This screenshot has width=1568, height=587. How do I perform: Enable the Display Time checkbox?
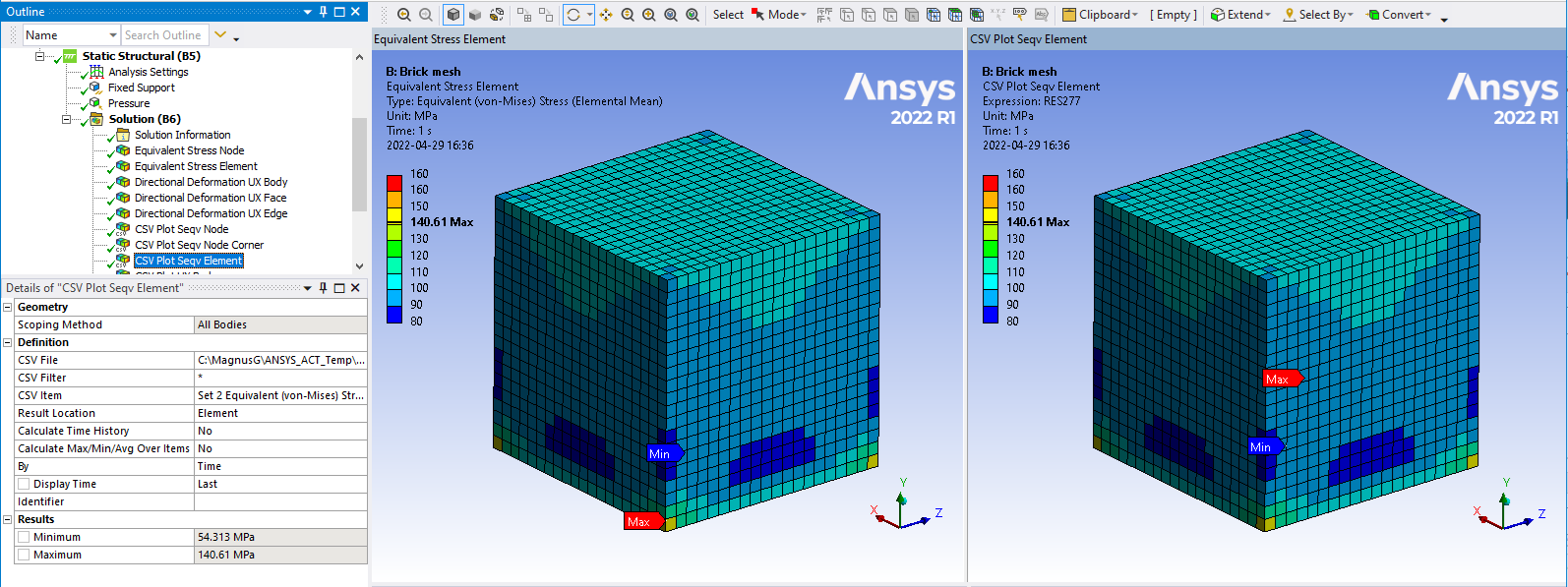point(24,484)
